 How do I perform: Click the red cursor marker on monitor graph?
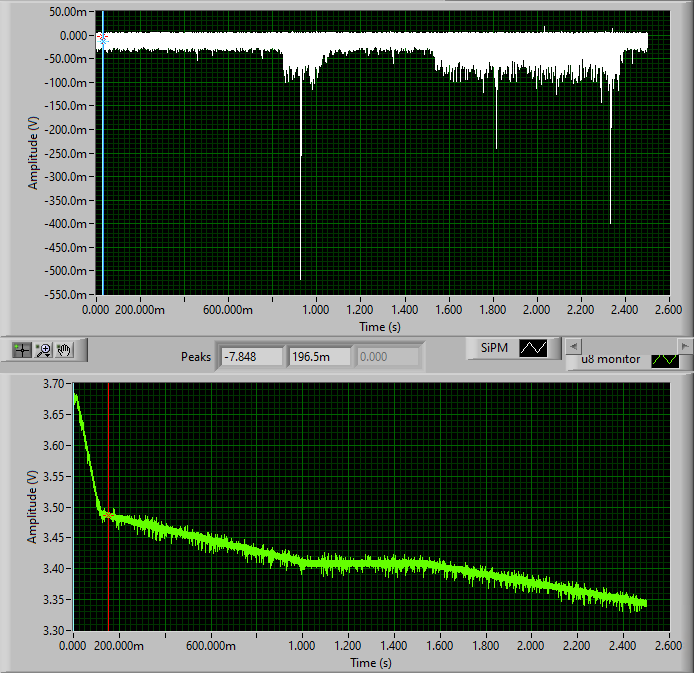[108, 515]
